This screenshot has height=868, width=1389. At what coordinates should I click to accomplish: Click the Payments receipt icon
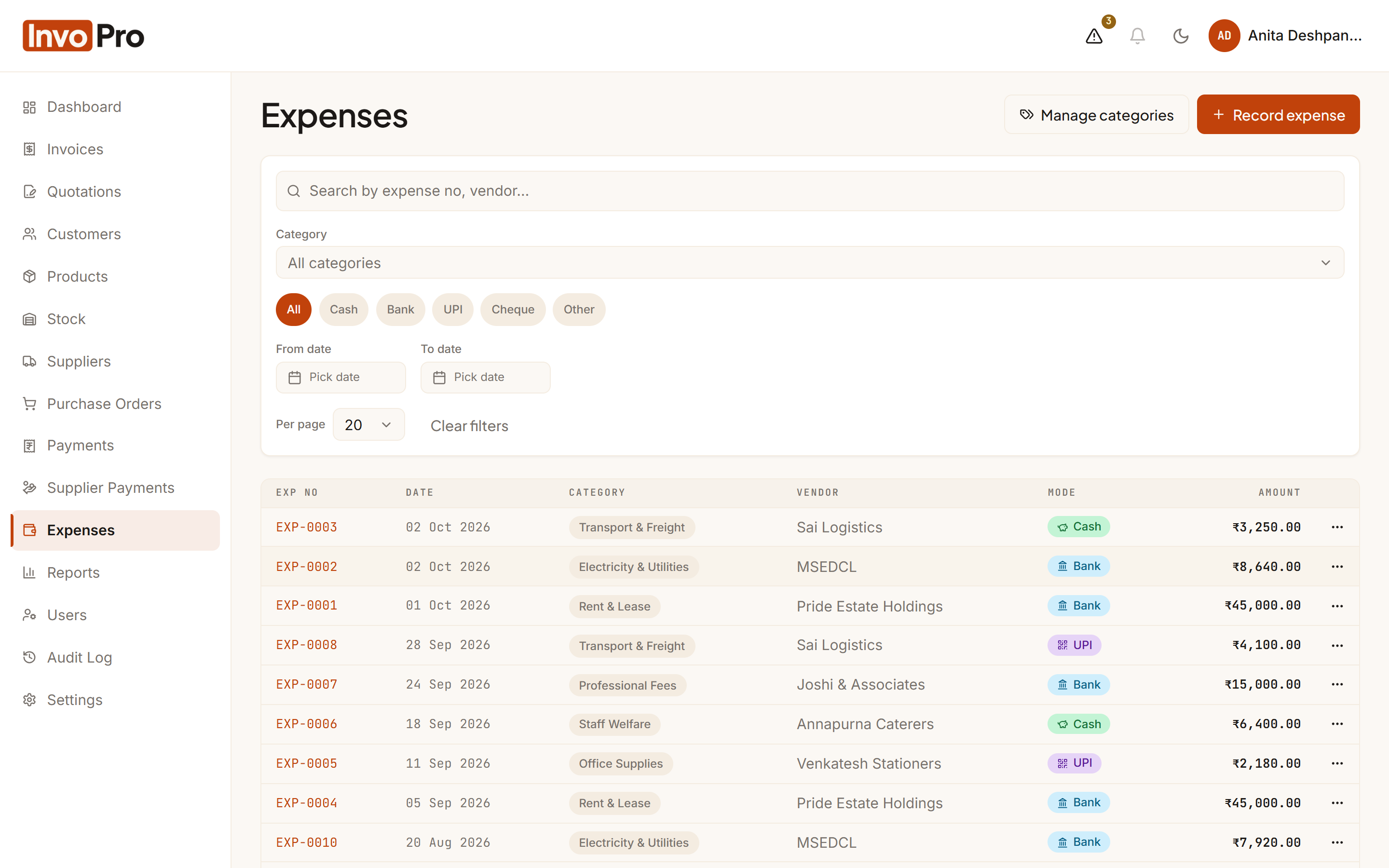coord(29,446)
